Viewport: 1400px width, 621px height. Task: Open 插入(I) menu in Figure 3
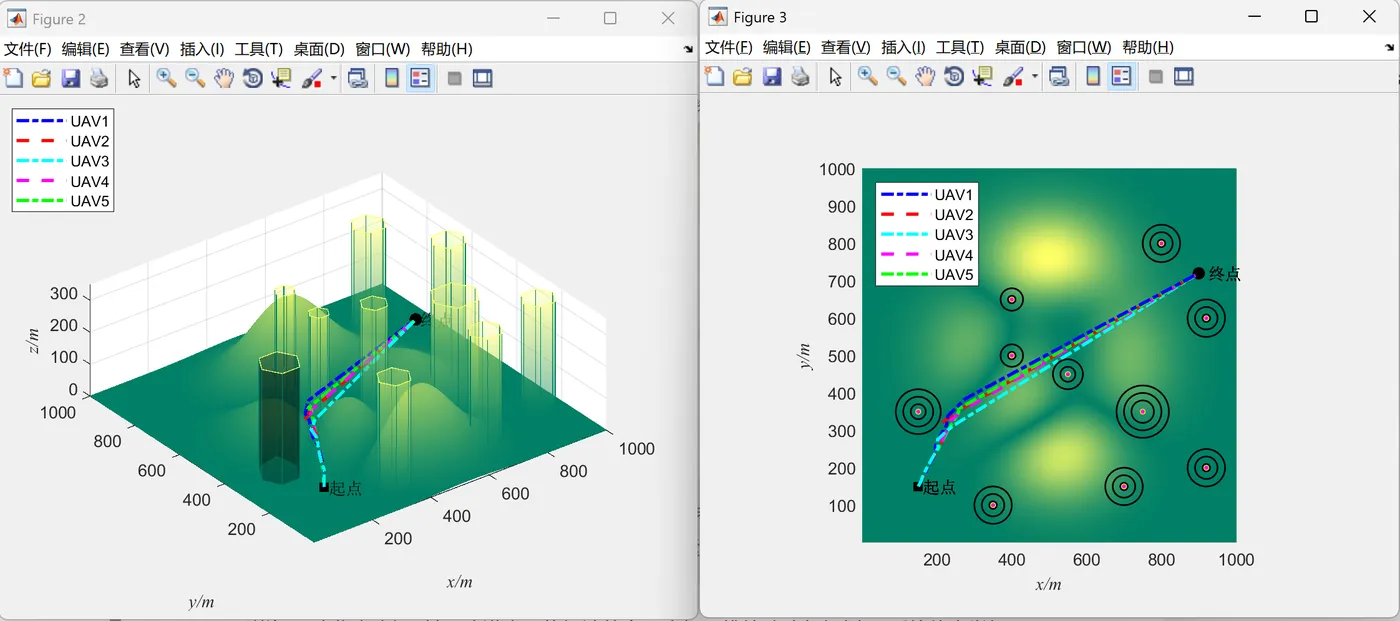pos(903,47)
